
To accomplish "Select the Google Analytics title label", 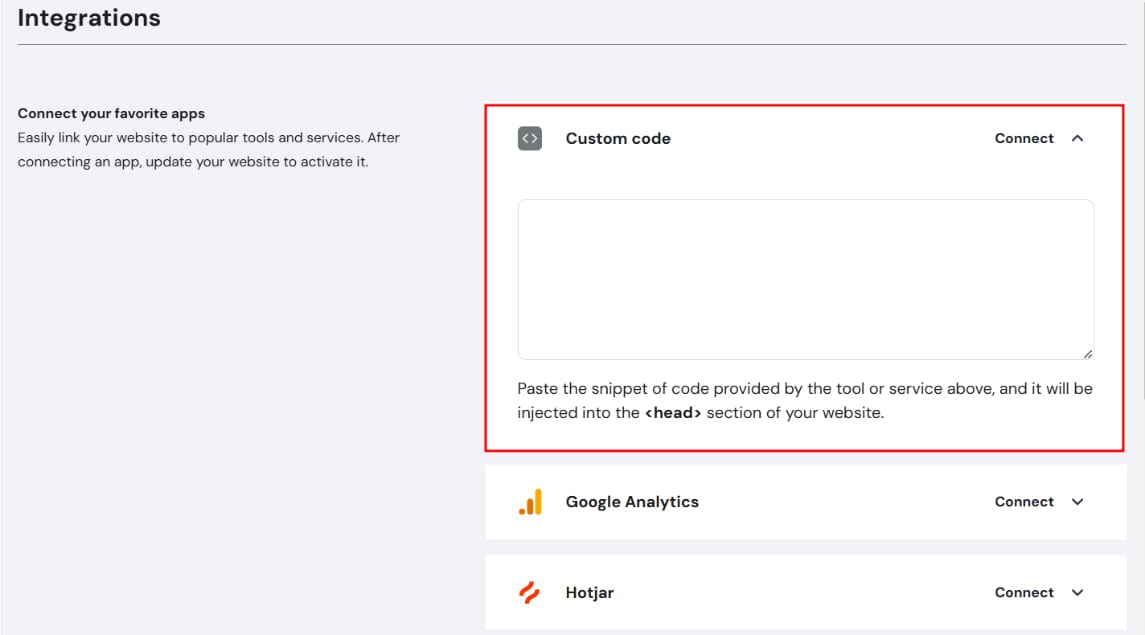I will 632,502.
